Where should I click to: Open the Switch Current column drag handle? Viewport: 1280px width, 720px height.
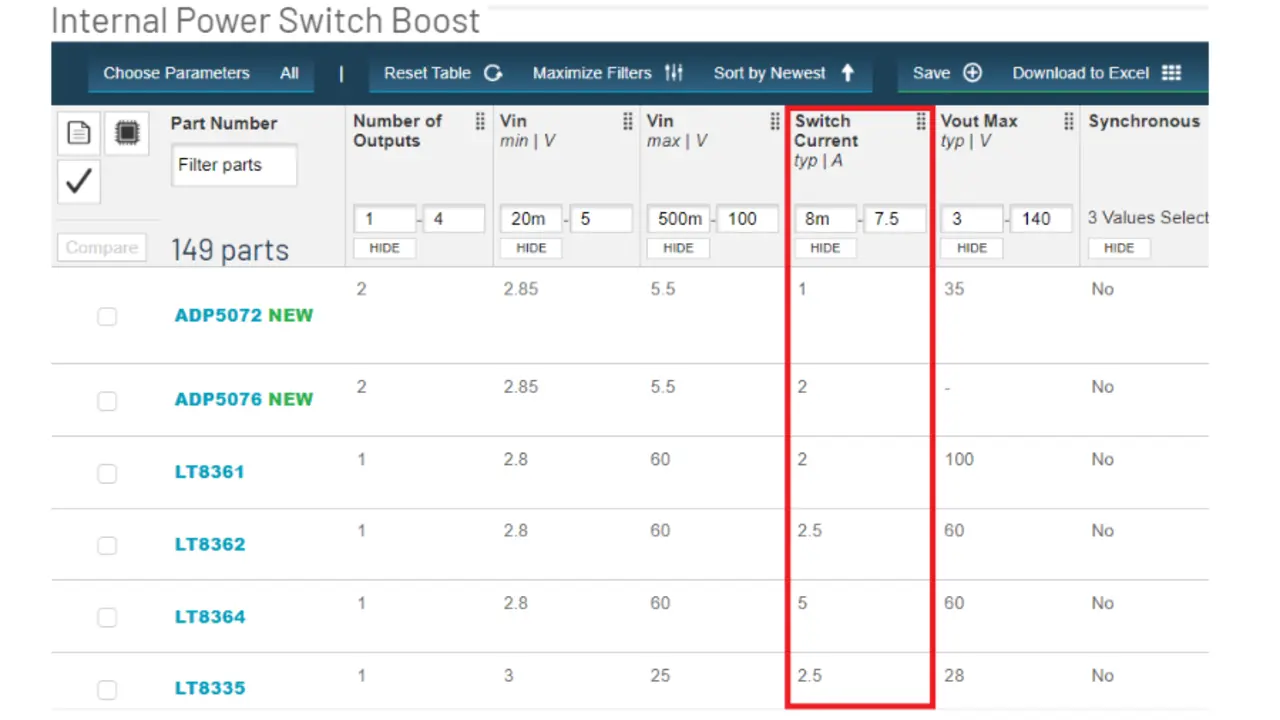click(x=921, y=122)
